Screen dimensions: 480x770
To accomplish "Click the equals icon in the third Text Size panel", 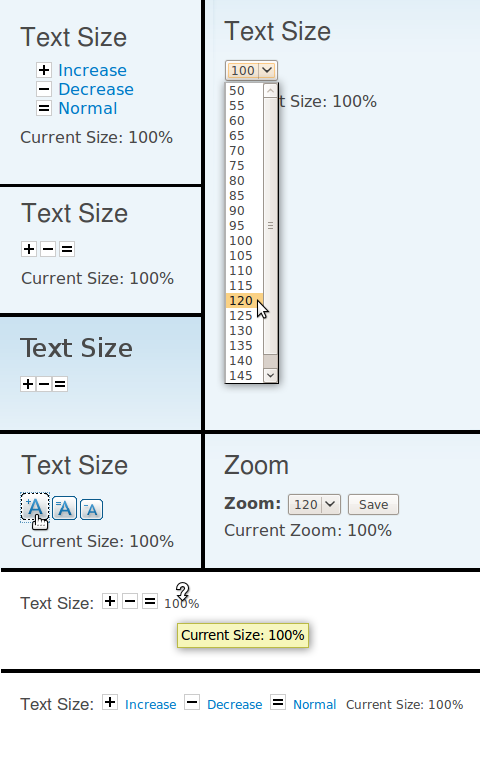I will (60, 384).
